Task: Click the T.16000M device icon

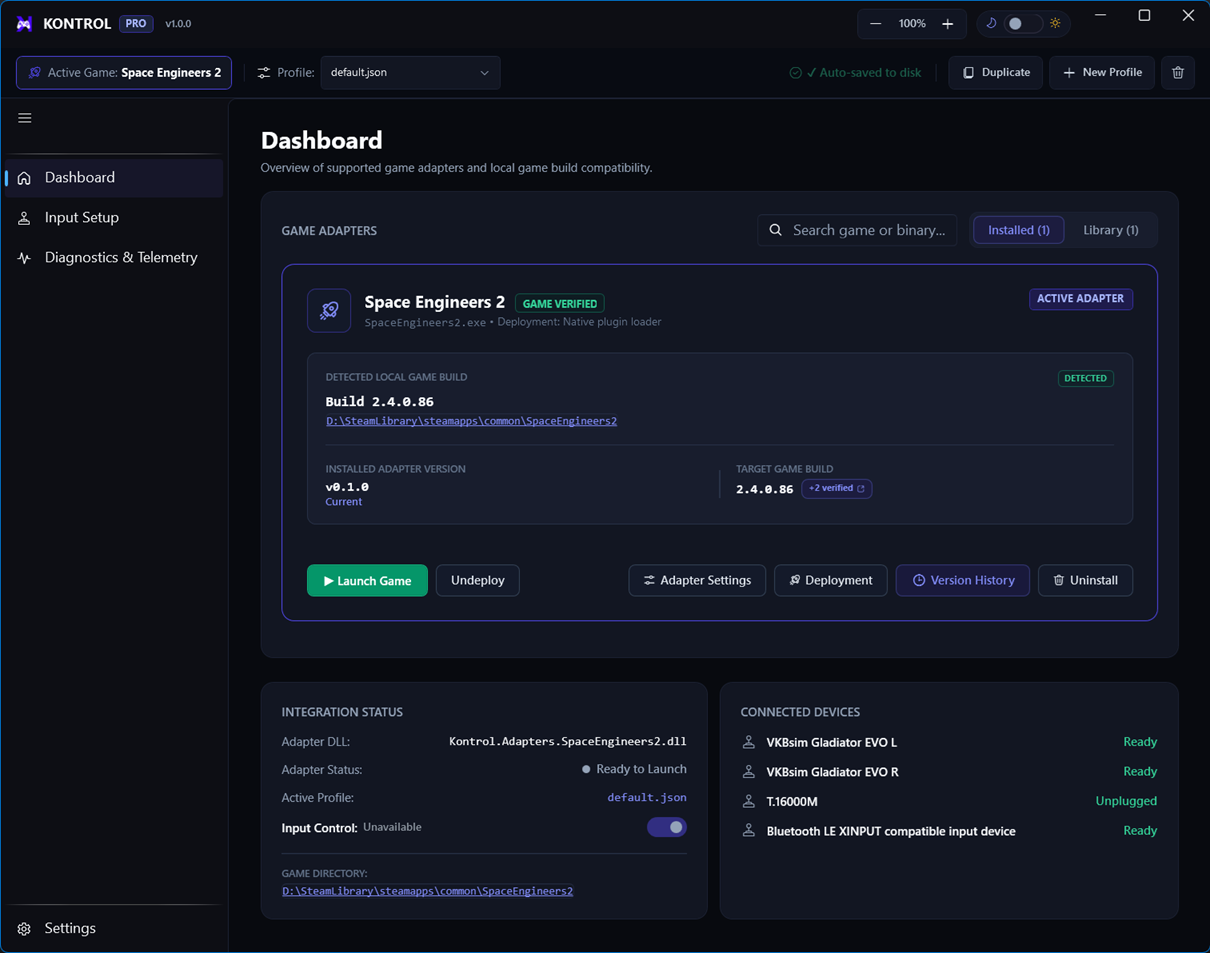Action: 748,801
